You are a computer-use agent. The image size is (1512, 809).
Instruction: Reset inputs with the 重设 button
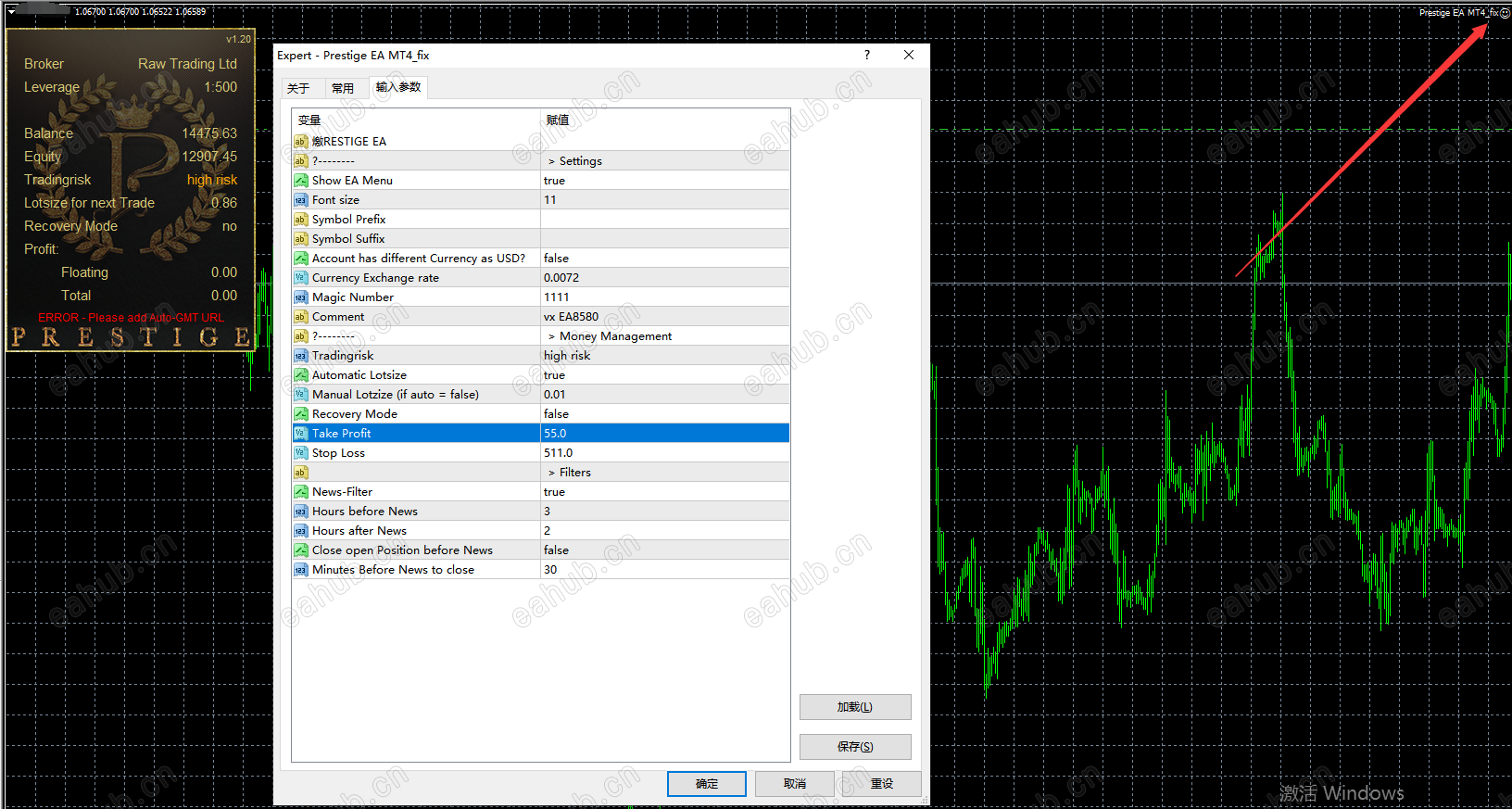tap(882, 784)
